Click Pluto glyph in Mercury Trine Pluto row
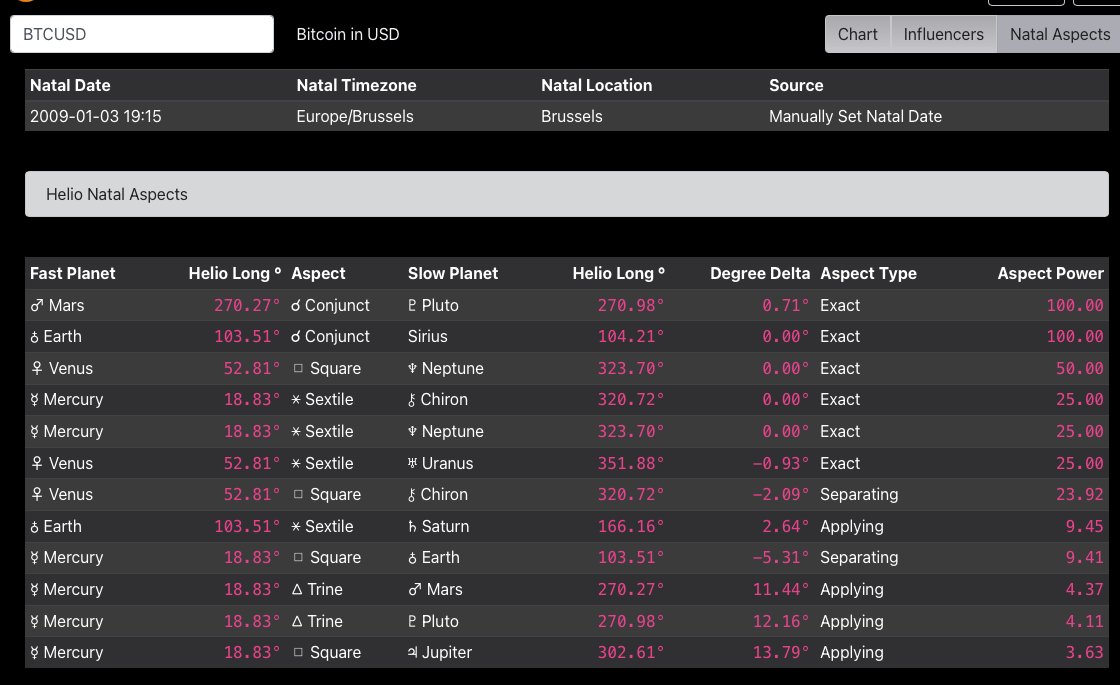1120x685 pixels. pos(412,621)
